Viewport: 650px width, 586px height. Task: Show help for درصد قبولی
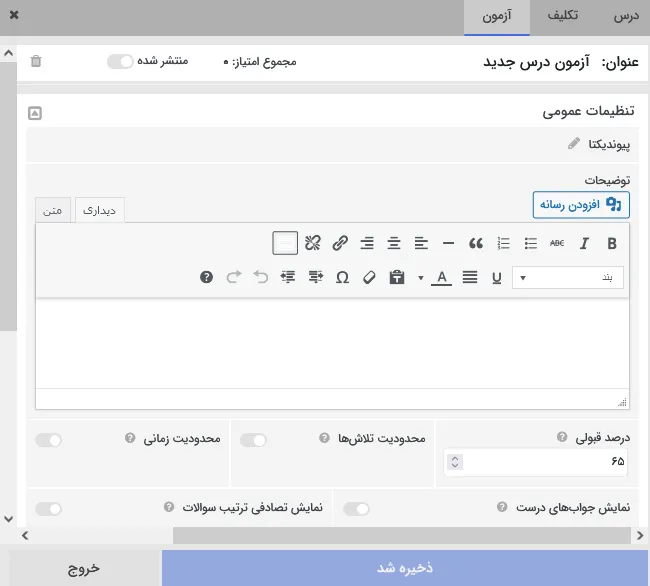coord(562,437)
